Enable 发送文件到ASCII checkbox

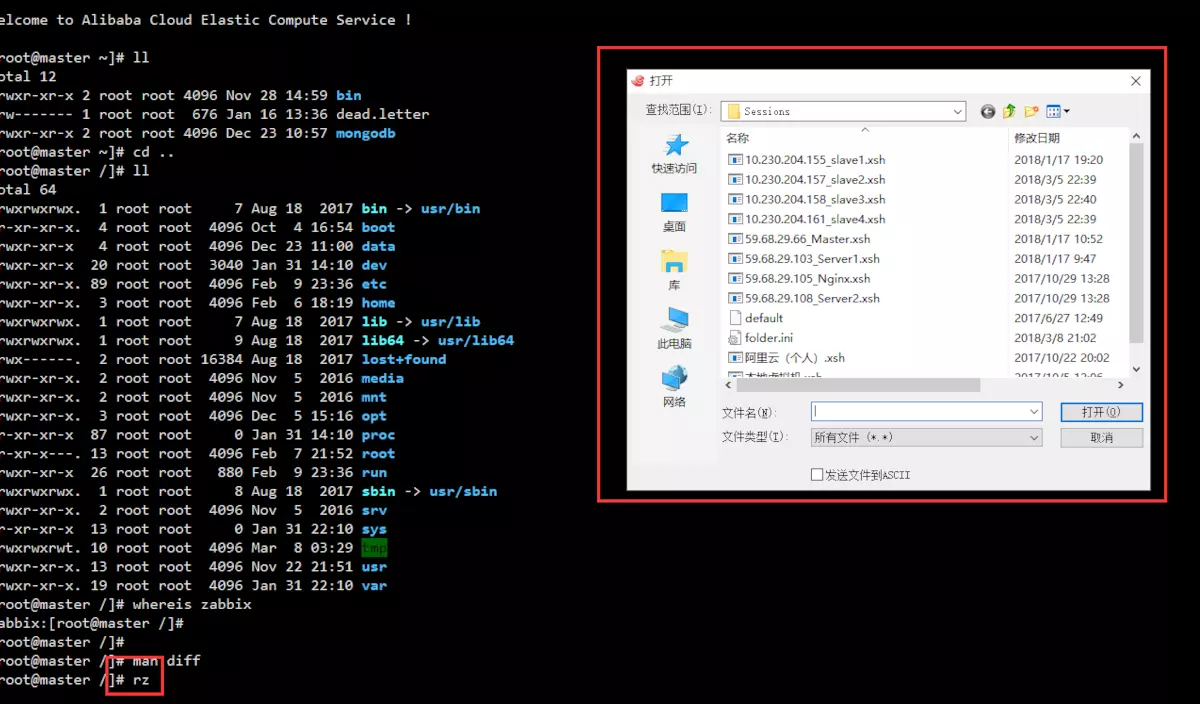tap(816, 475)
